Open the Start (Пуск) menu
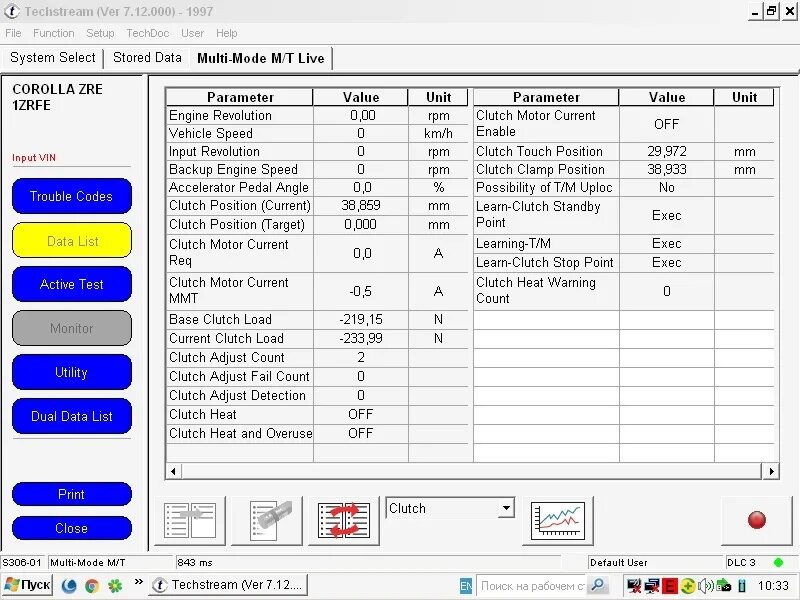 click(x=27, y=585)
